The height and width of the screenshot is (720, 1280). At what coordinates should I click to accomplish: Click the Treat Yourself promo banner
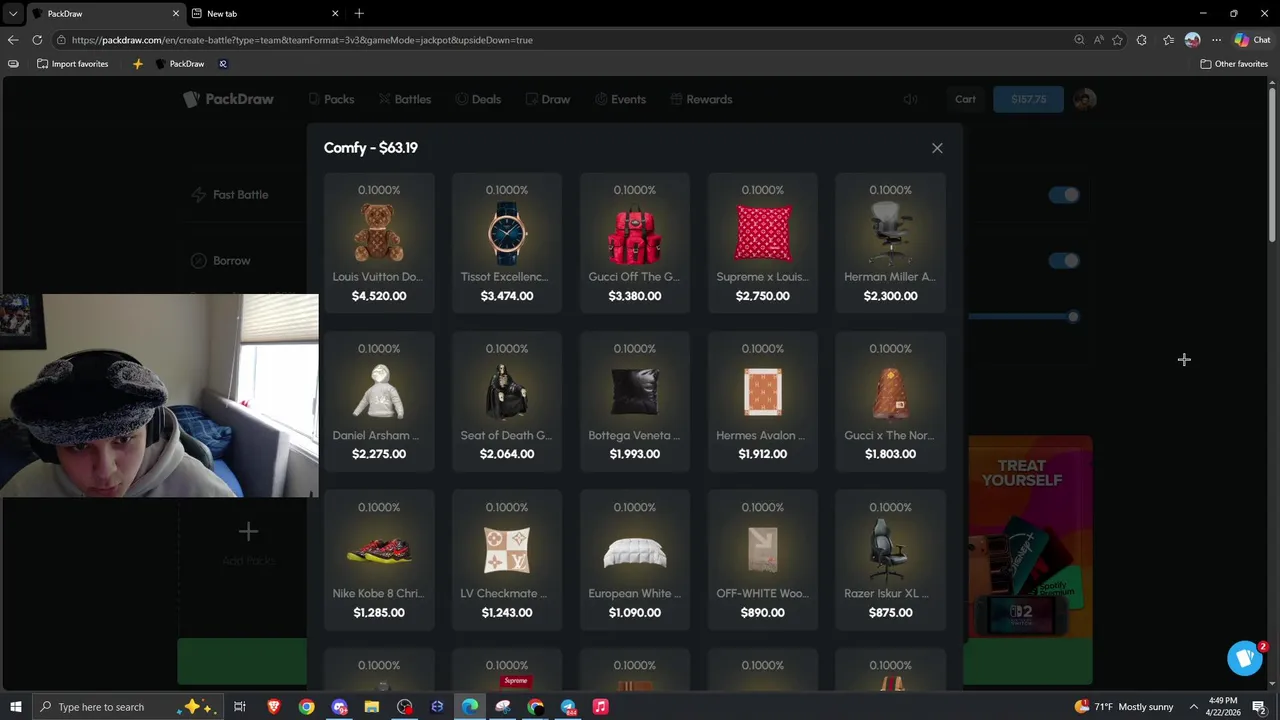[1030, 537]
